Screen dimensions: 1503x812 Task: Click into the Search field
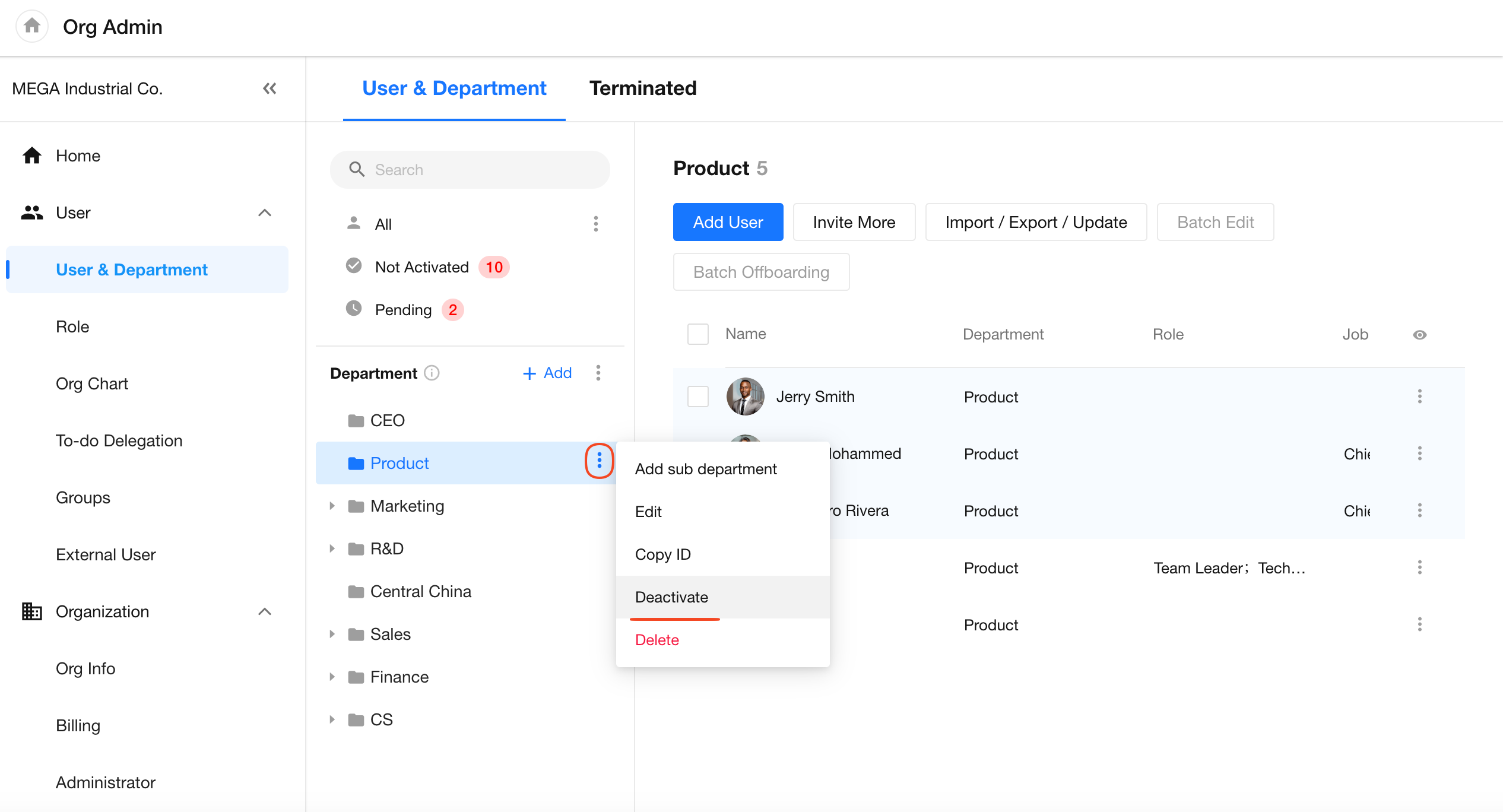coord(470,170)
